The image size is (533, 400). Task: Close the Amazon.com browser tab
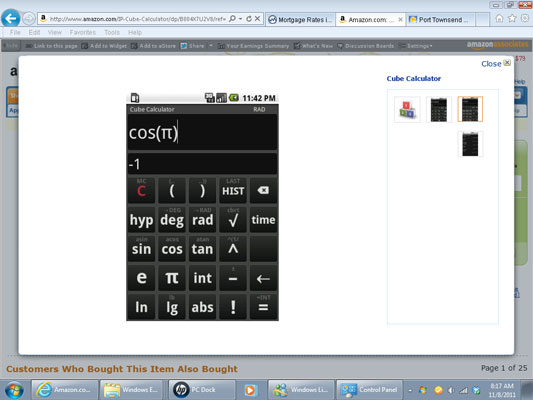[x=400, y=20]
